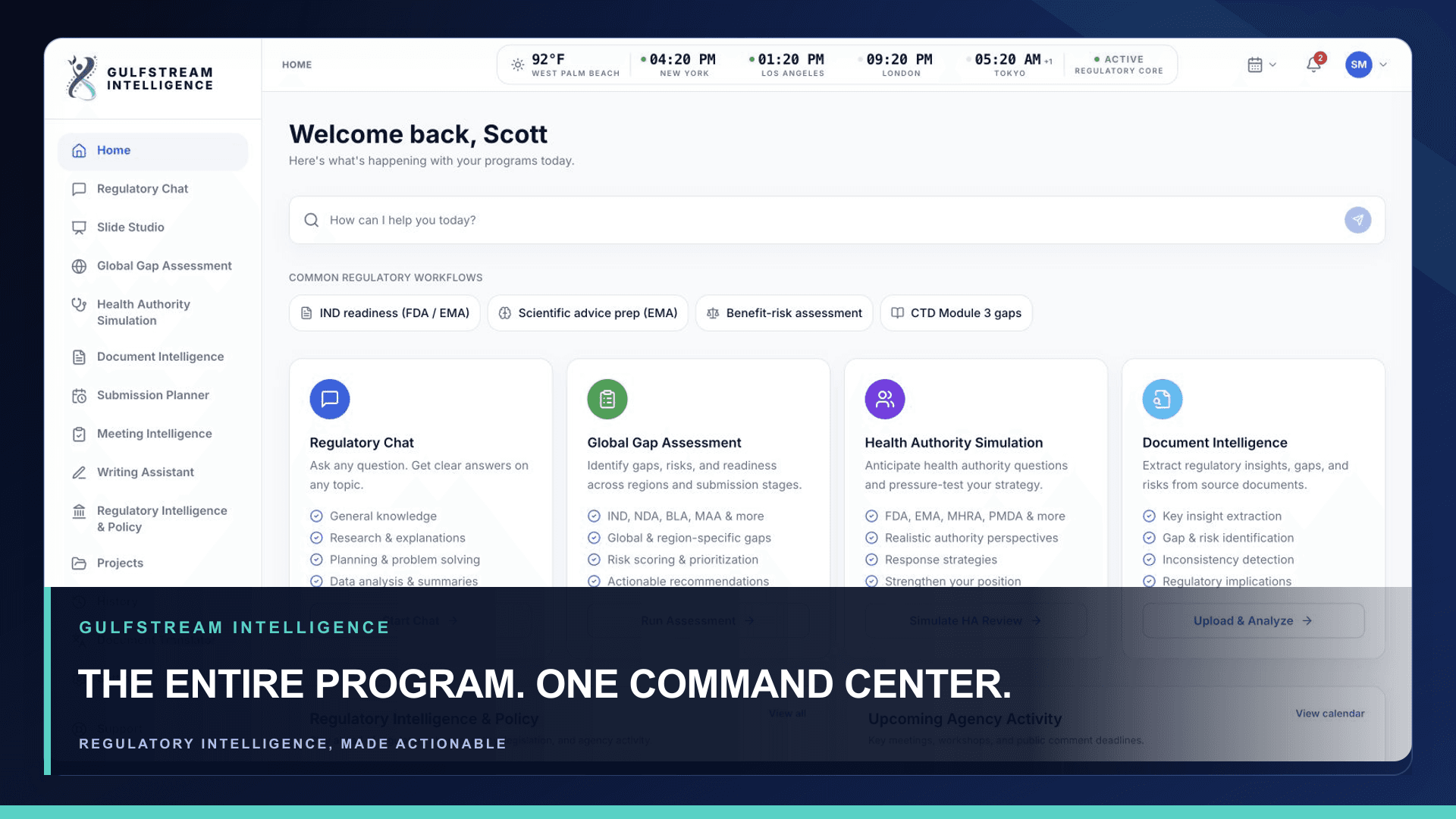Select Benefit-risk assessment workflow chip

(x=784, y=313)
